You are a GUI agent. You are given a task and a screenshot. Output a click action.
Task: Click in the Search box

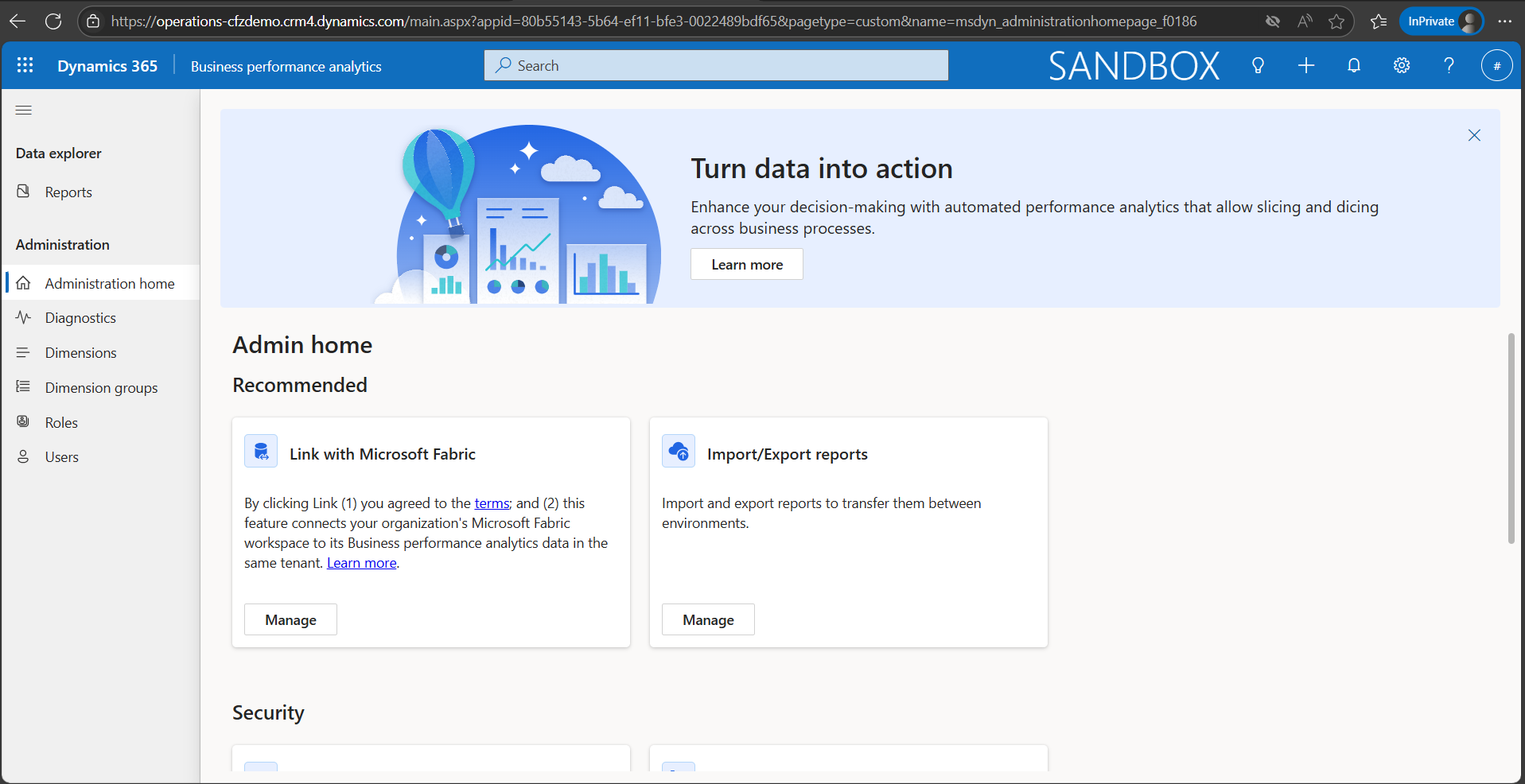coord(716,65)
